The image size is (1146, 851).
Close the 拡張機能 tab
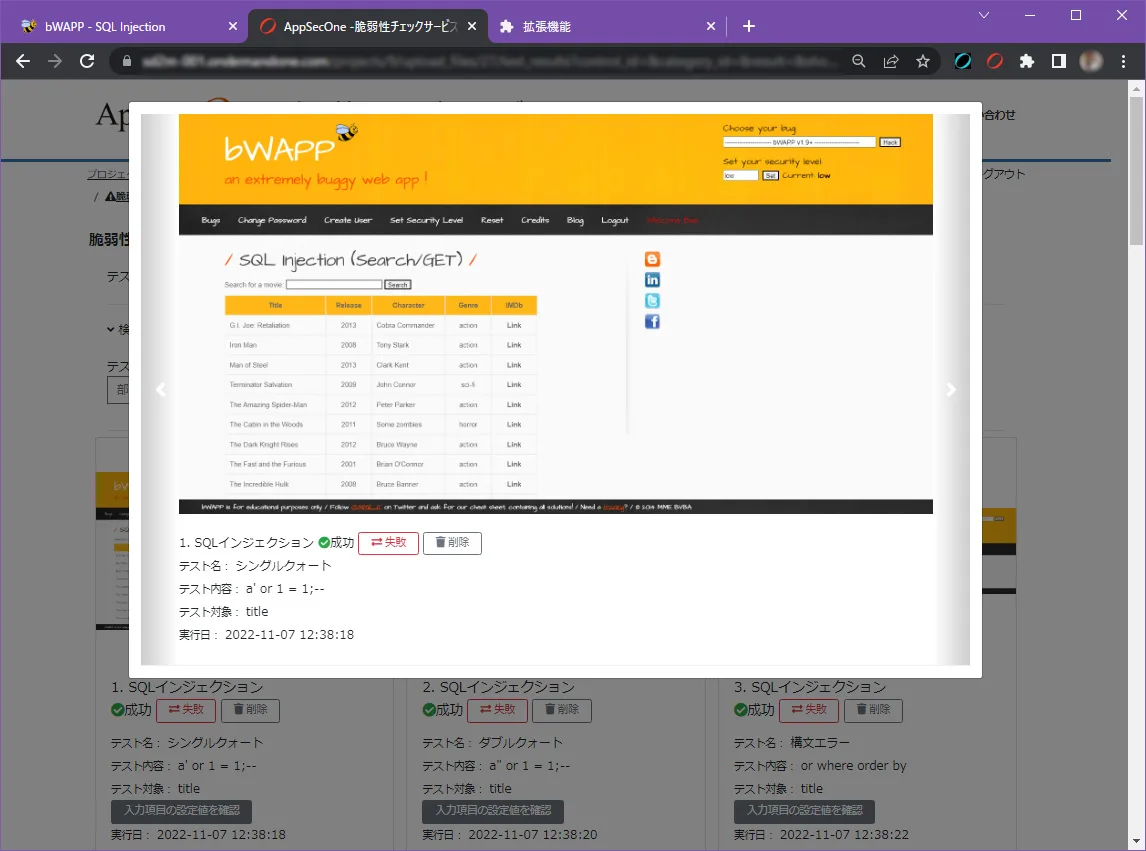[710, 26]
